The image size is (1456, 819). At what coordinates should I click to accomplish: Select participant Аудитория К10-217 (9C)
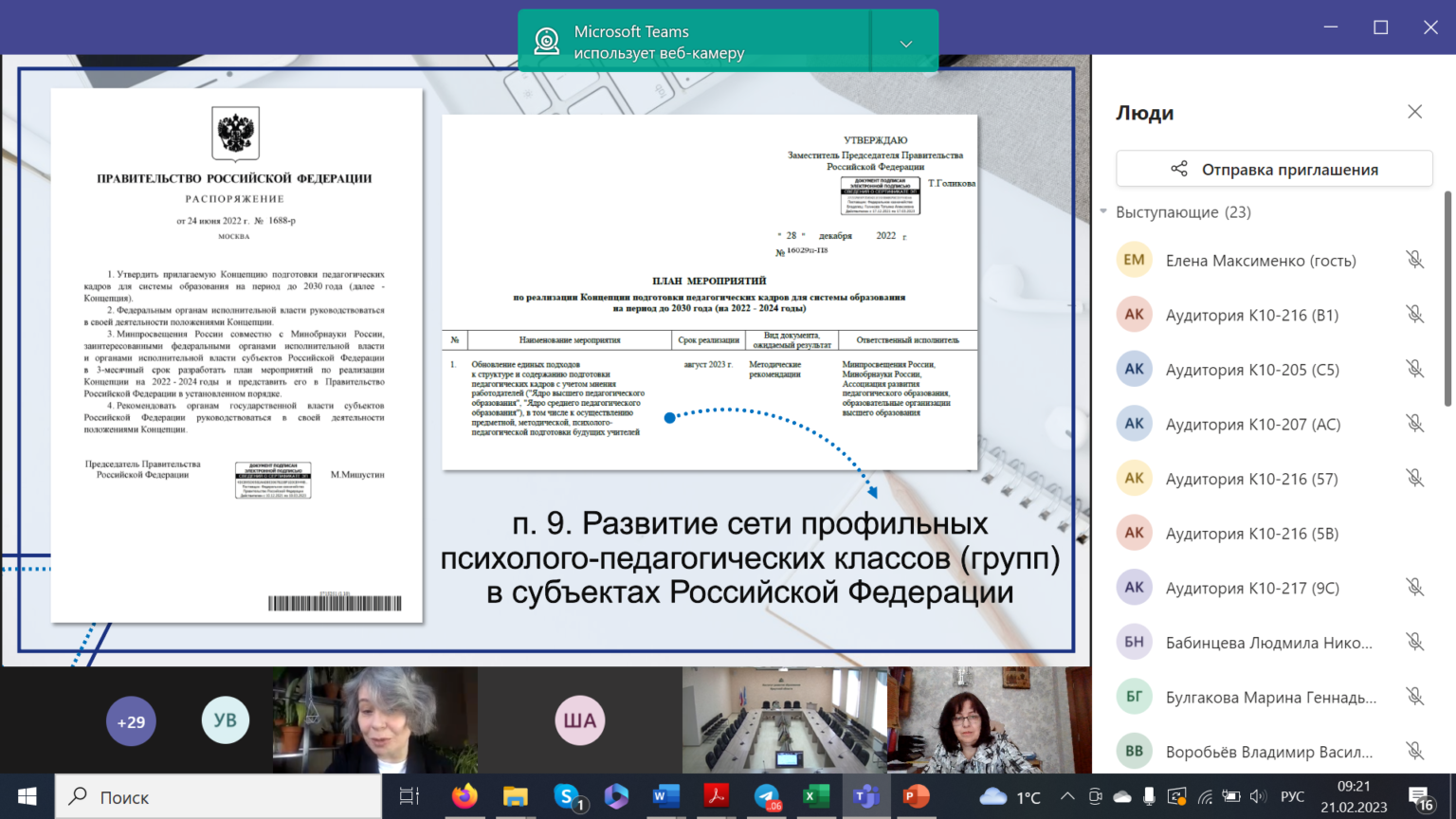[1251, 588]
